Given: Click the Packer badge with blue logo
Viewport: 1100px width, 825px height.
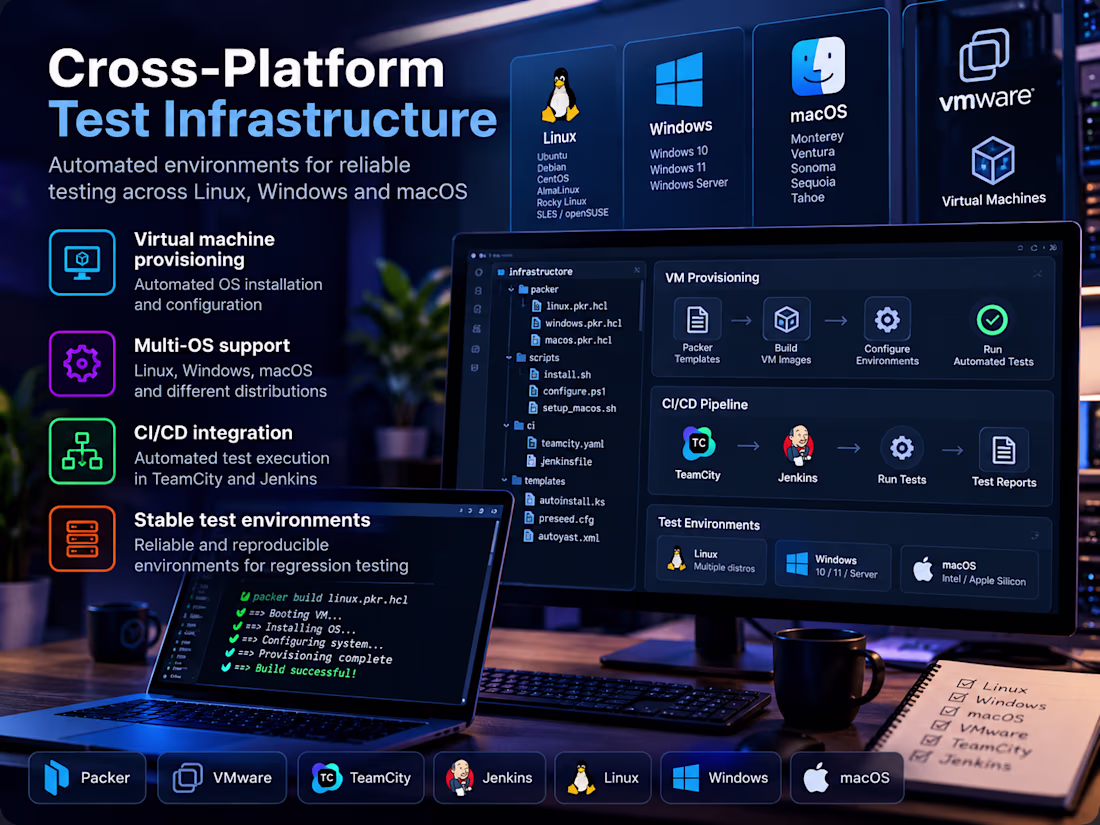Looking at the screenshot, I should click(87, 777).
